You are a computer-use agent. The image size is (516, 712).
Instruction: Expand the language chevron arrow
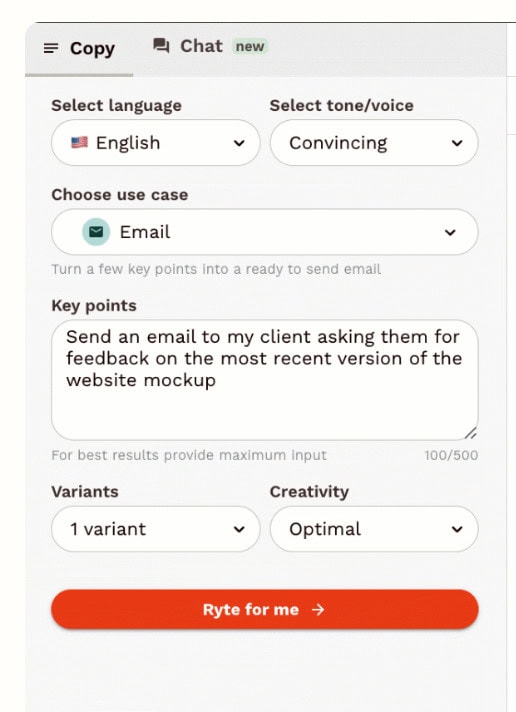click(x=239, y=143)
